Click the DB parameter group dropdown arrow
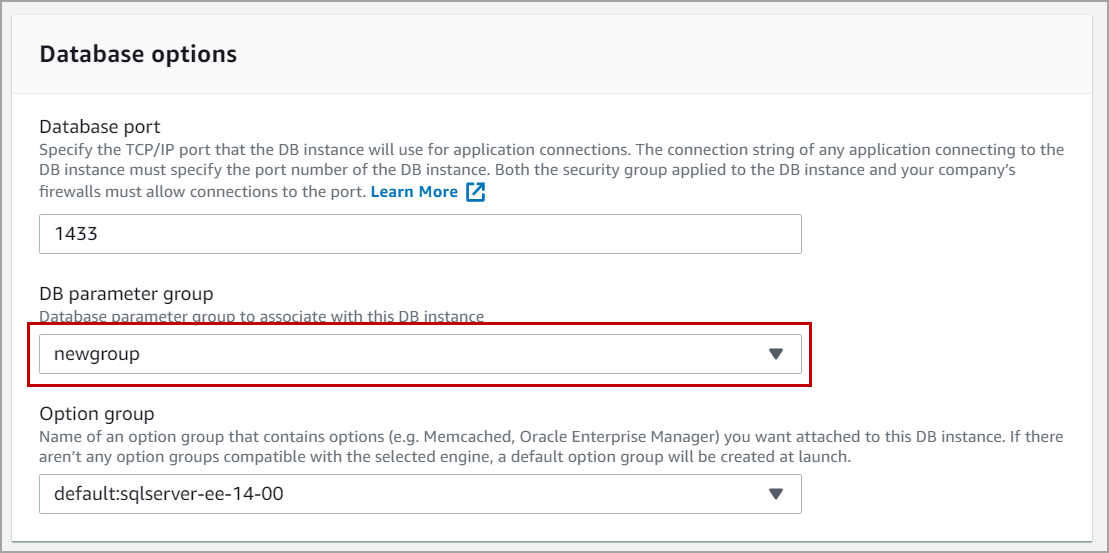The height and width of the screenshot is (553, 1109). 775,354
